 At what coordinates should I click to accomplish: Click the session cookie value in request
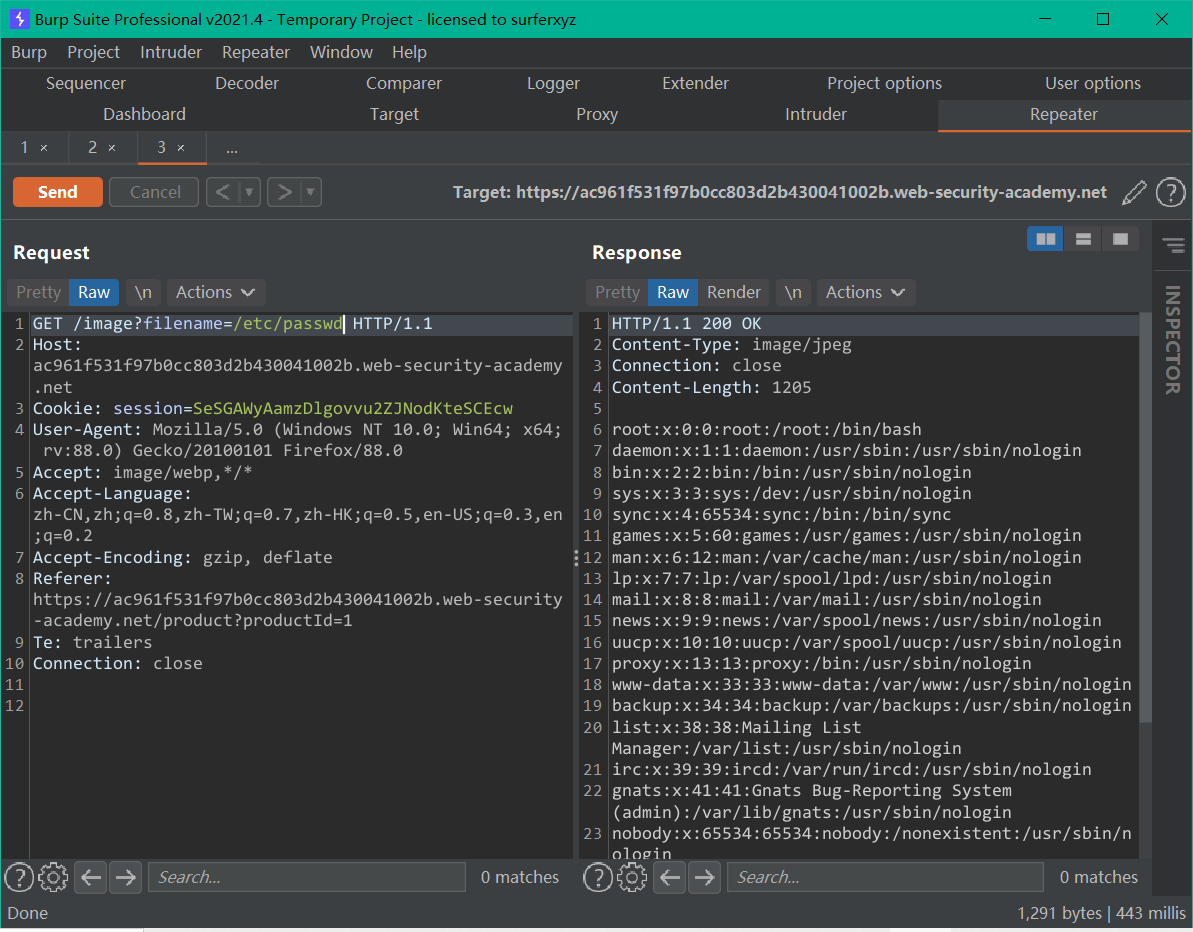click(353, 409)
